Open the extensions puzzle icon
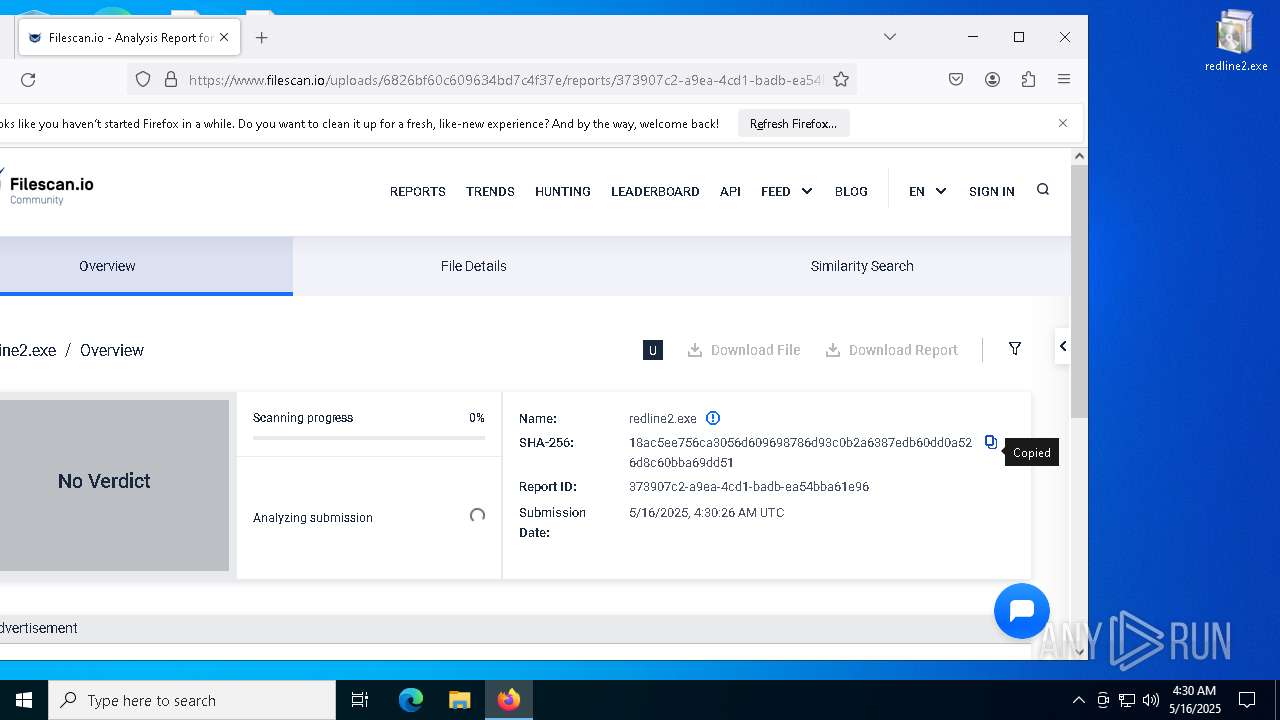 [x=1028, y=79]
